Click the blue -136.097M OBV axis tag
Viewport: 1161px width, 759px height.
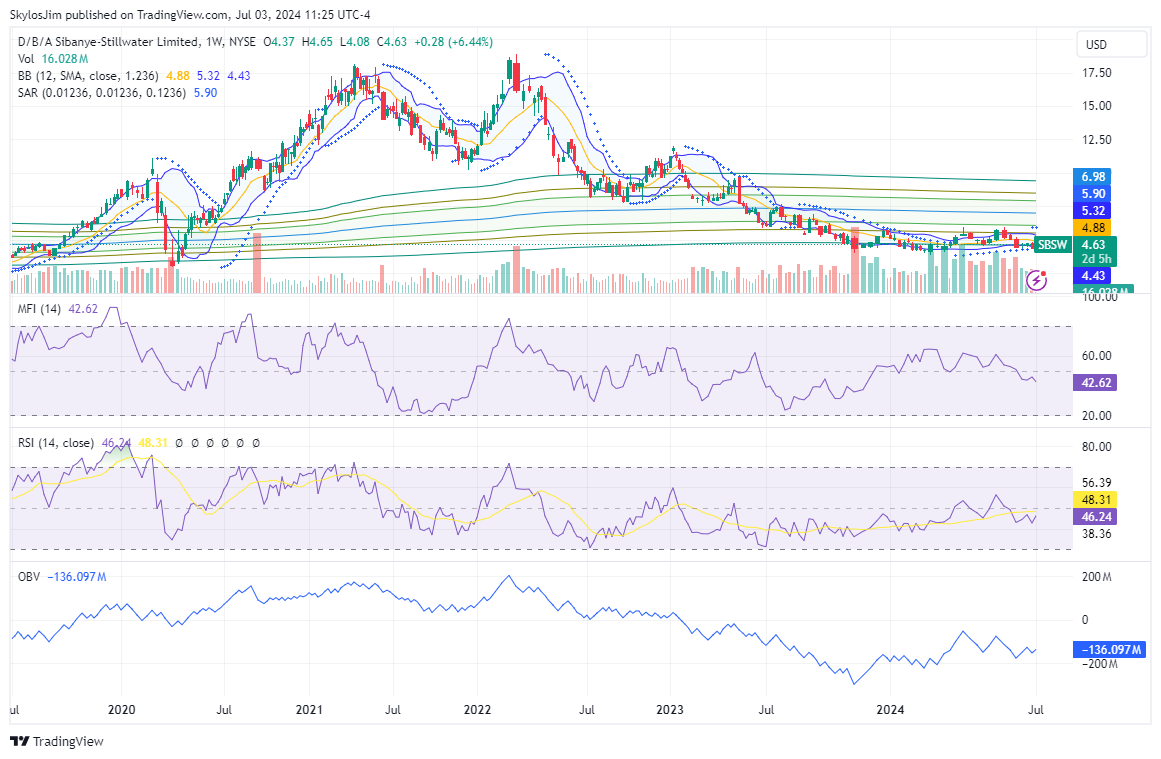(1109, 649)
